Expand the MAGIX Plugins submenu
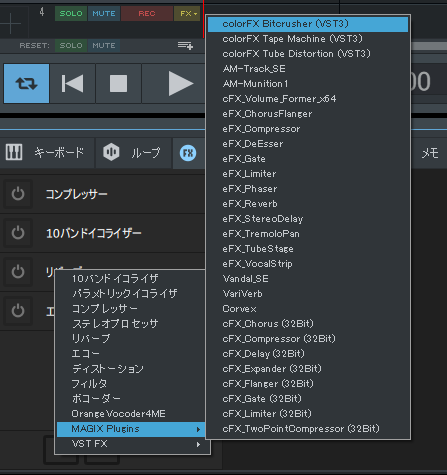This screenshot has width=447, height=475. [x=131, y=429]
